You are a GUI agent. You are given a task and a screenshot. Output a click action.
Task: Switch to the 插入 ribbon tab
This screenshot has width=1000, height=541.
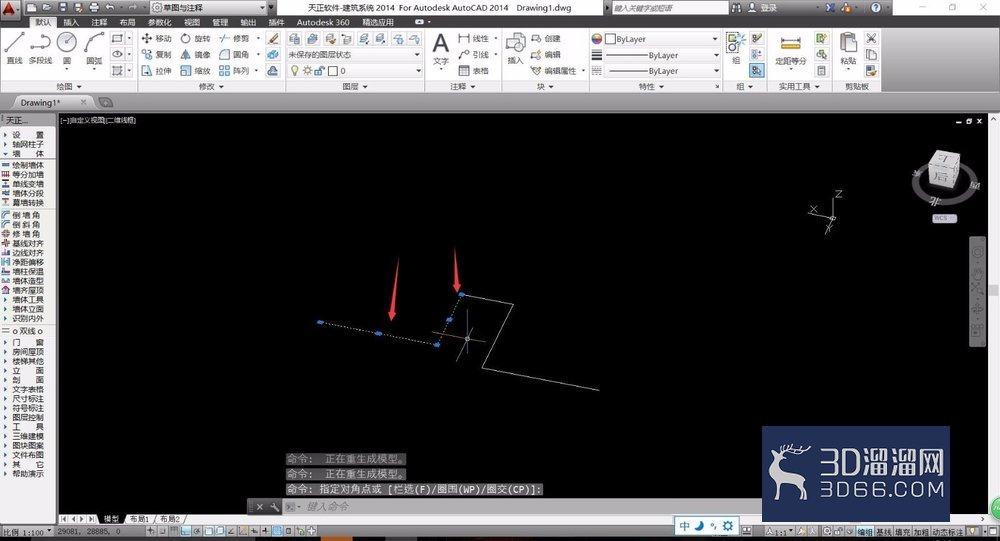click(x=71, y=22)
